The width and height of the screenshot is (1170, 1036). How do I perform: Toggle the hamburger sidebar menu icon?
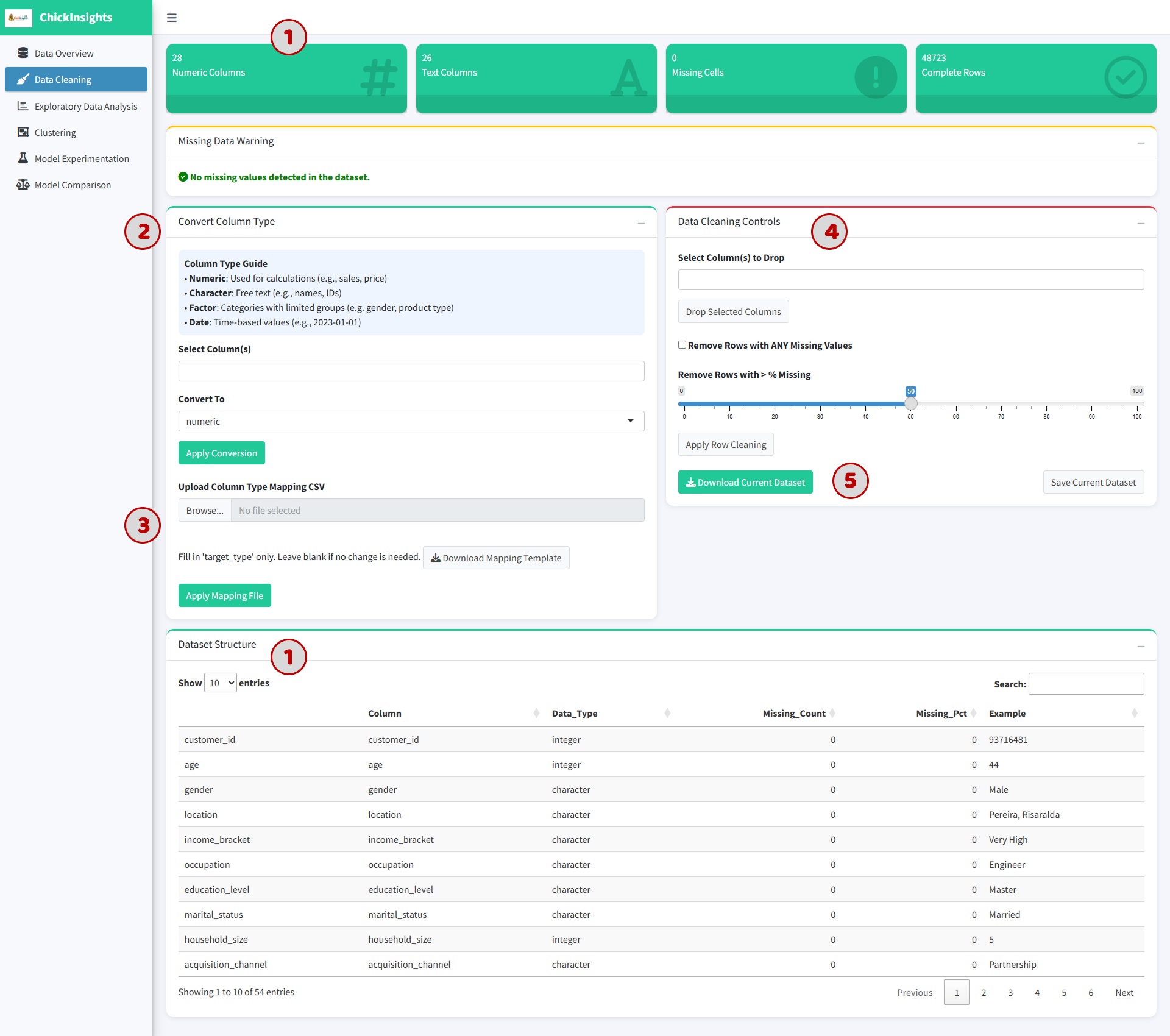pyautogui.click(x=172, y=18)
